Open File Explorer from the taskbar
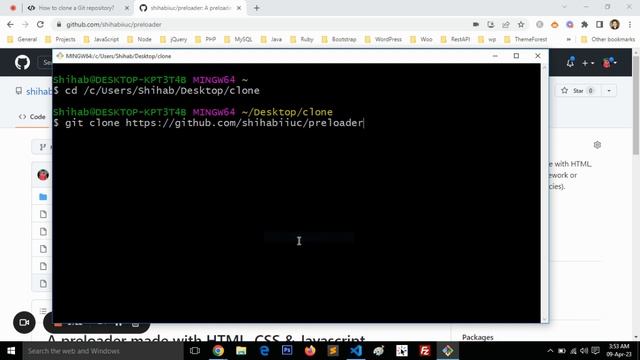The height and width of the screenshot is (360, 640). coord(241,351)
